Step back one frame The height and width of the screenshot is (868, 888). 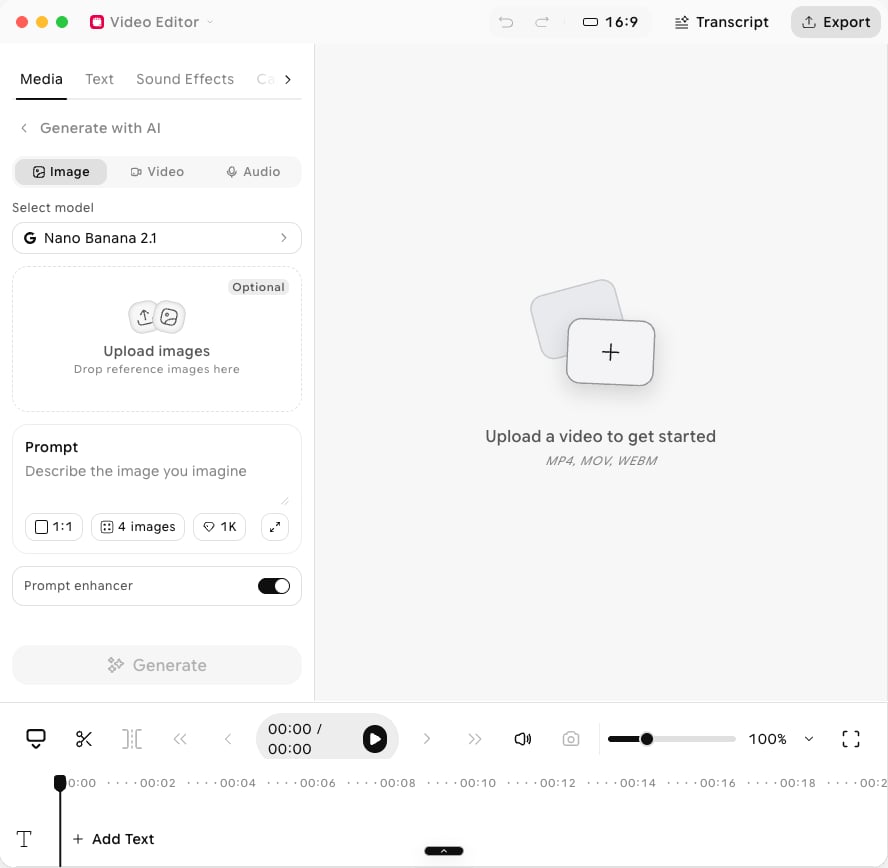[x=228, y=739]
